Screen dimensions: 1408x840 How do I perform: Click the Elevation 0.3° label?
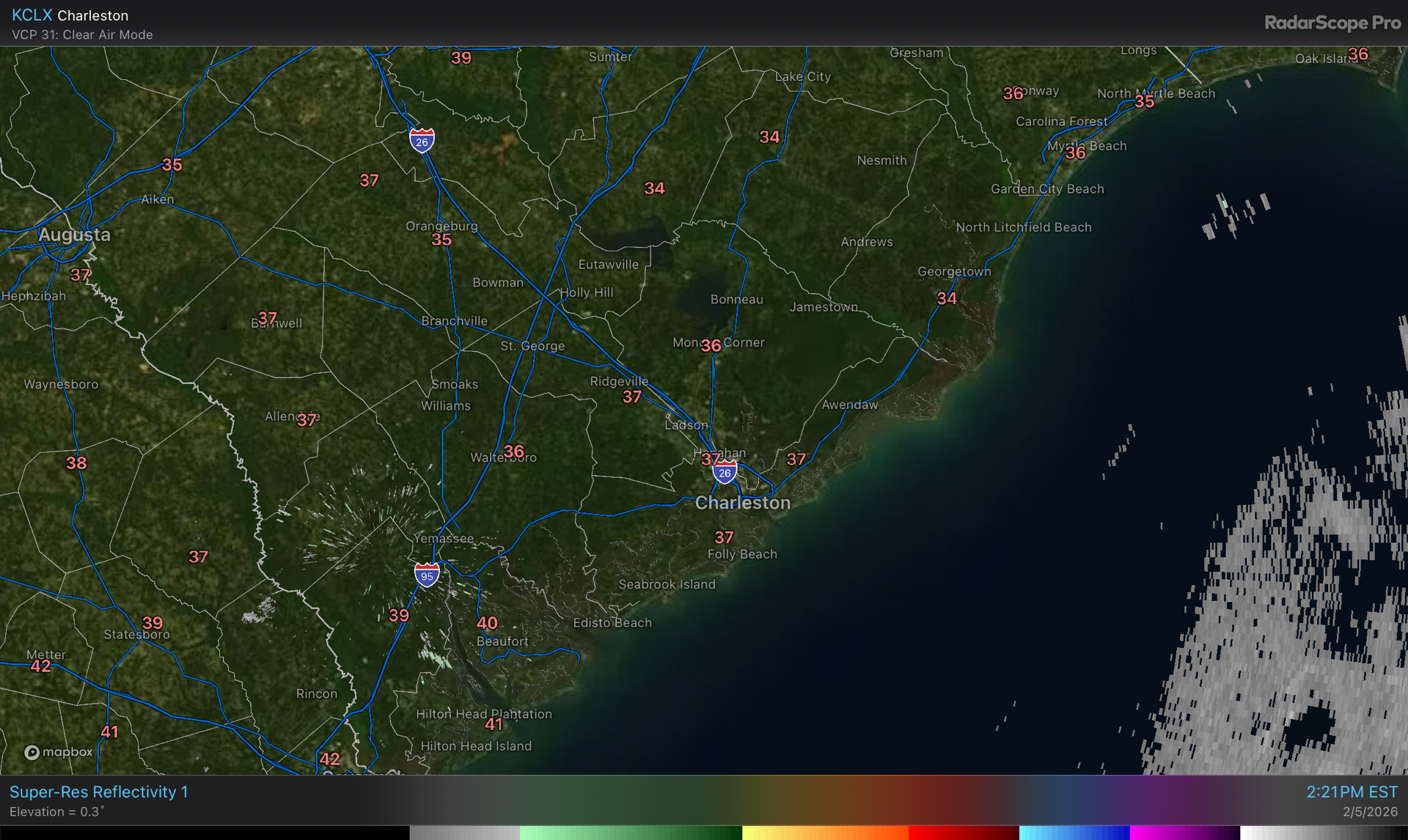[x=57, y=811]
